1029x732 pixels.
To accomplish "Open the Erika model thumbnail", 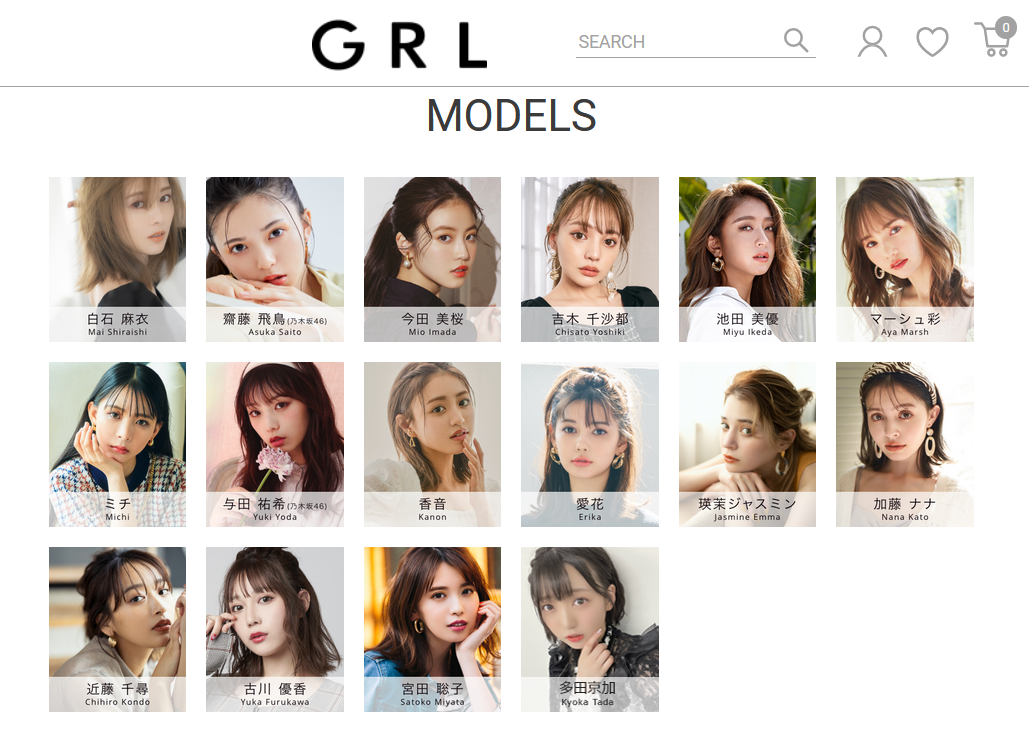I will tap(590, 444).
